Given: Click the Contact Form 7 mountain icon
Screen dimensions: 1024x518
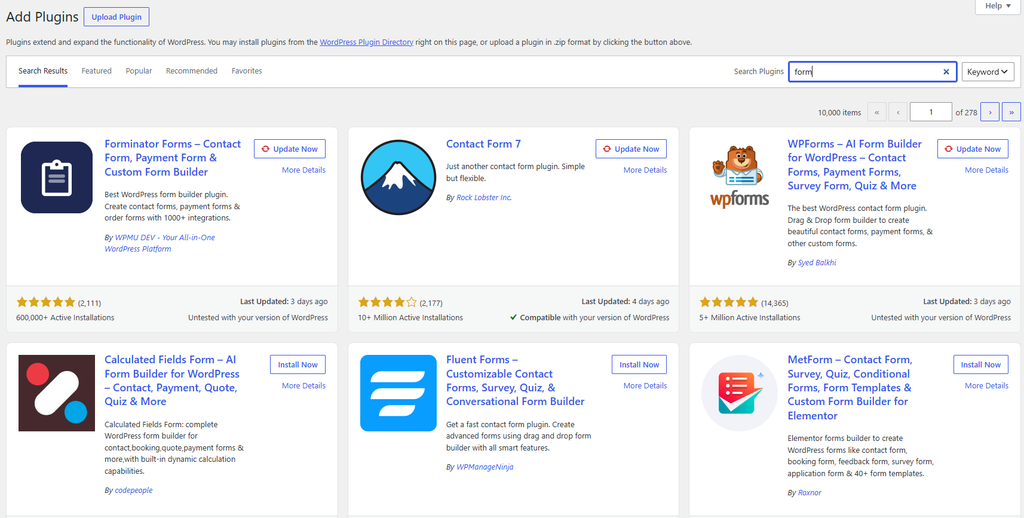Looking at the screenshot, I should 398,177.
